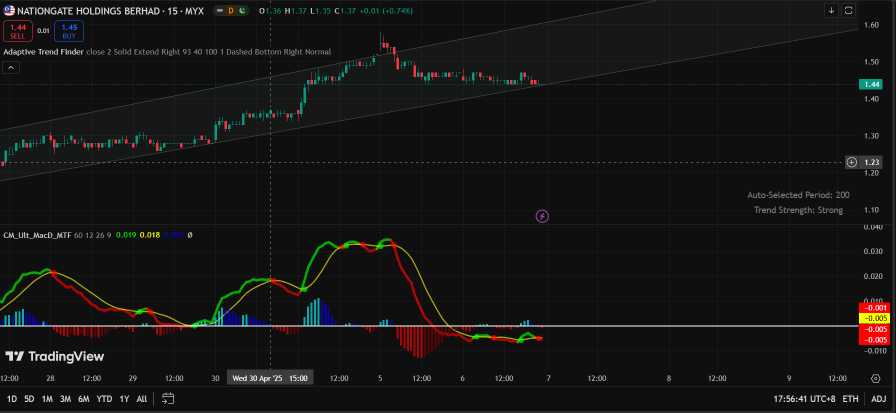Viewport: 896px width, 413px height.
Task: Click the Auto-Selected Period: 200 text
Action: coord(798,195)
